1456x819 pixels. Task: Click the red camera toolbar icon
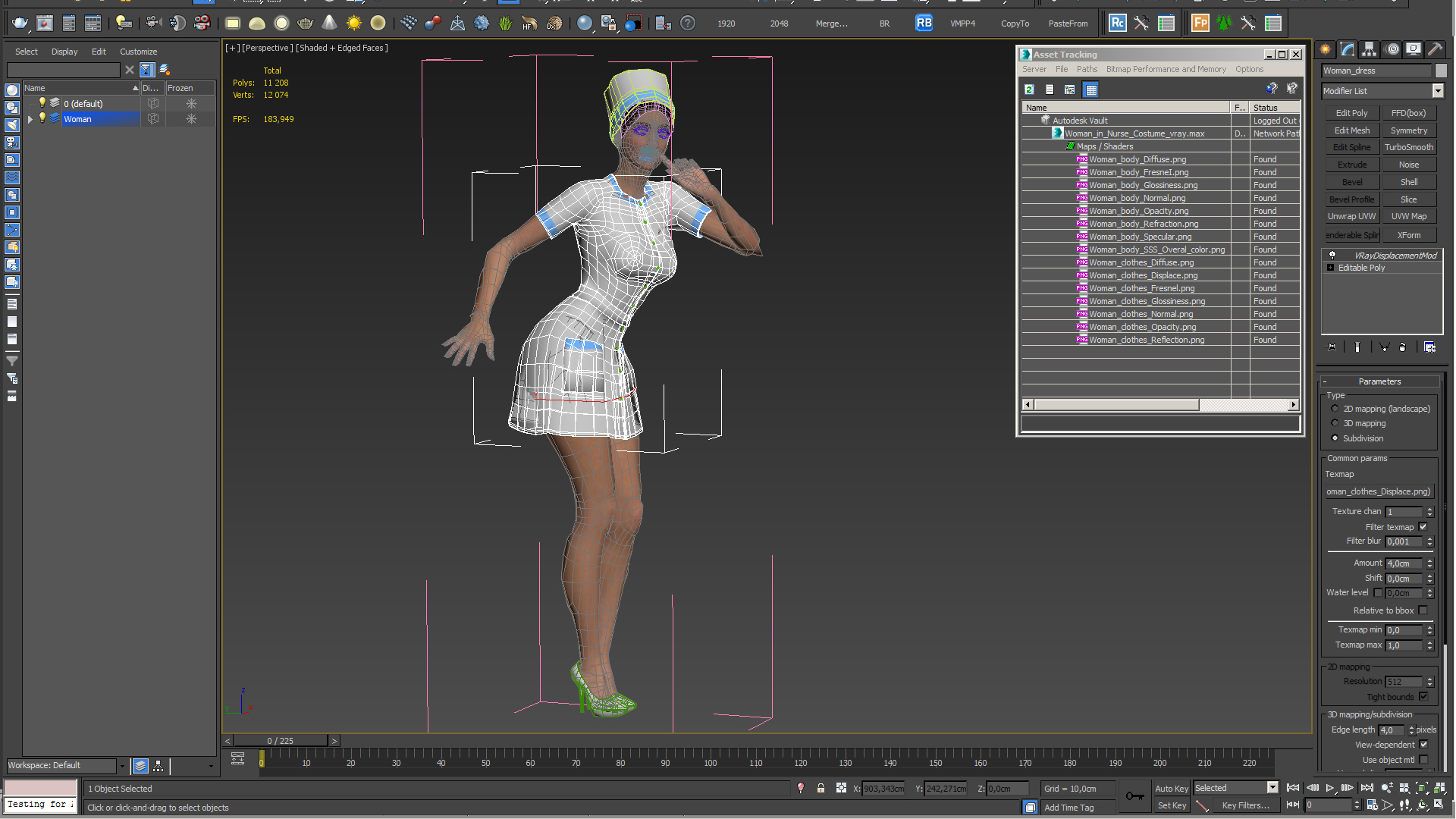202,24
